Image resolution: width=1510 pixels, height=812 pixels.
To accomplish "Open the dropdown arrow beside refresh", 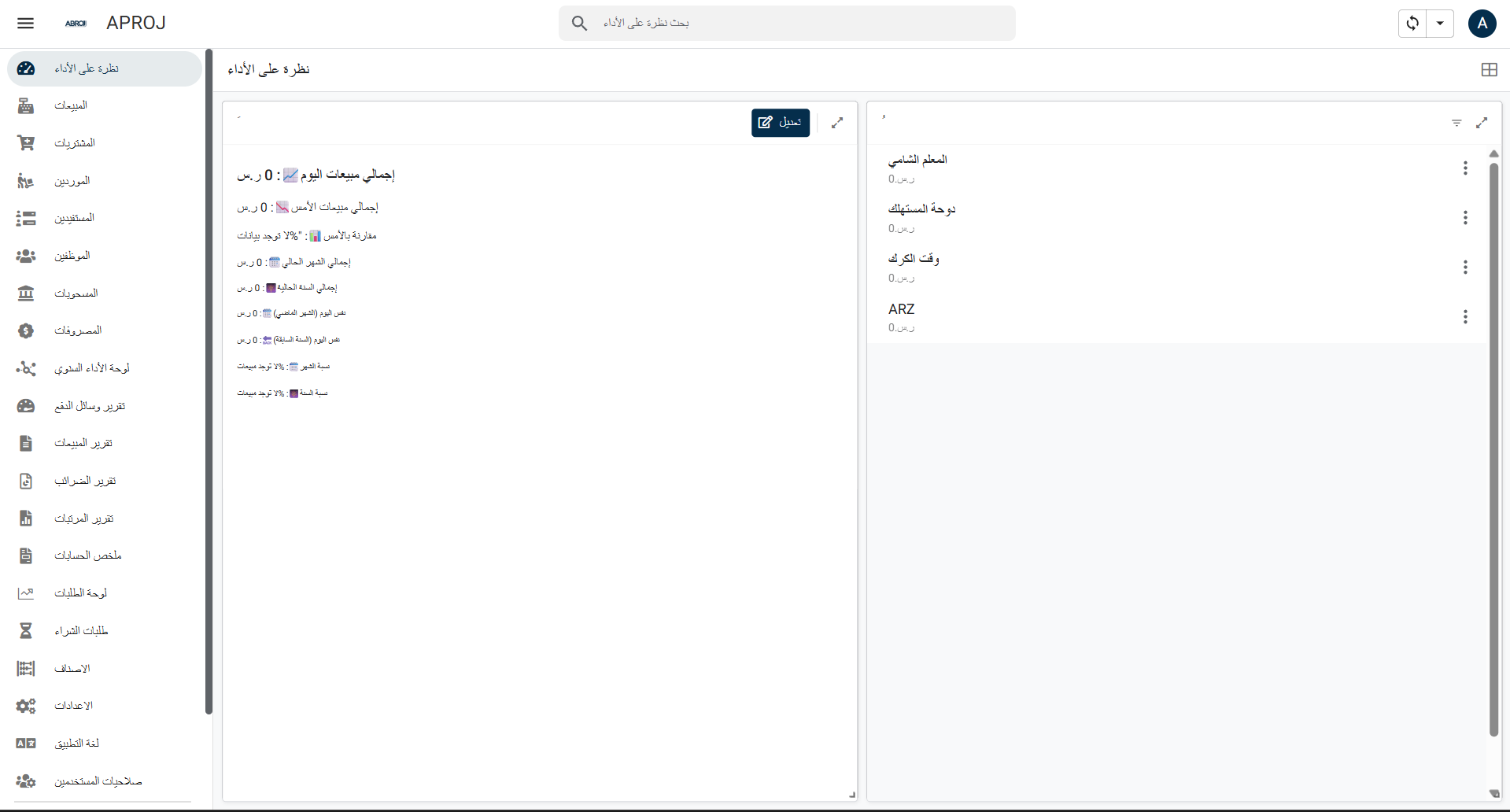I will (1440, 23).
